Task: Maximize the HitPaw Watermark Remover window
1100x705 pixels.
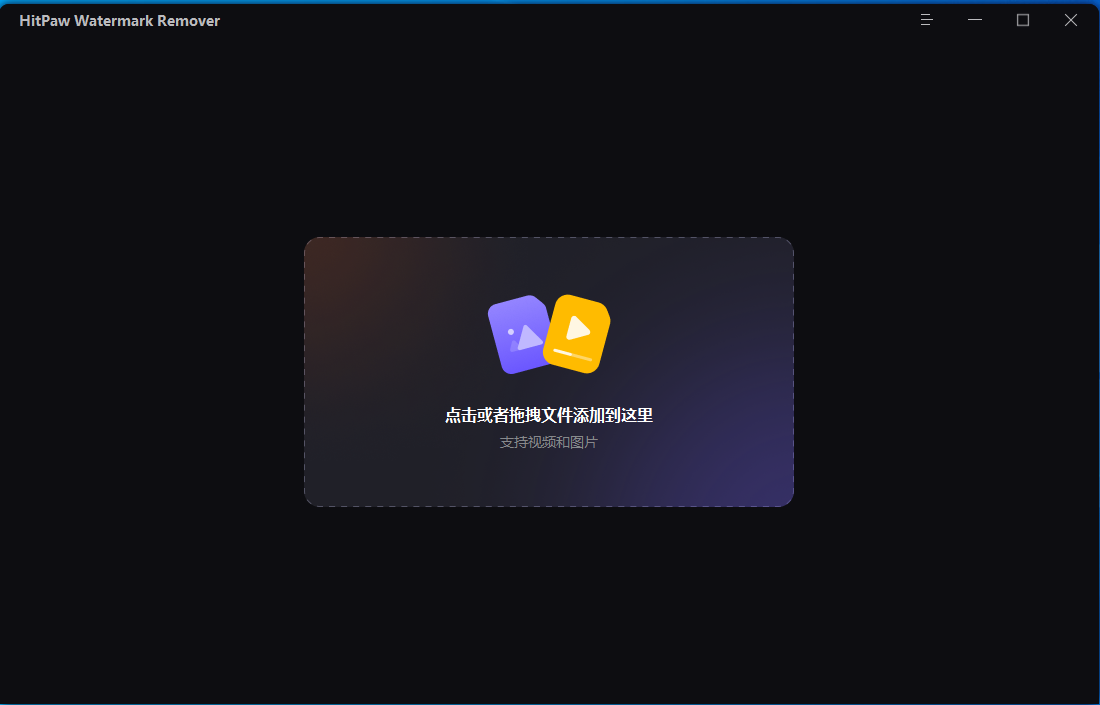Action: tap(1023, 20)
